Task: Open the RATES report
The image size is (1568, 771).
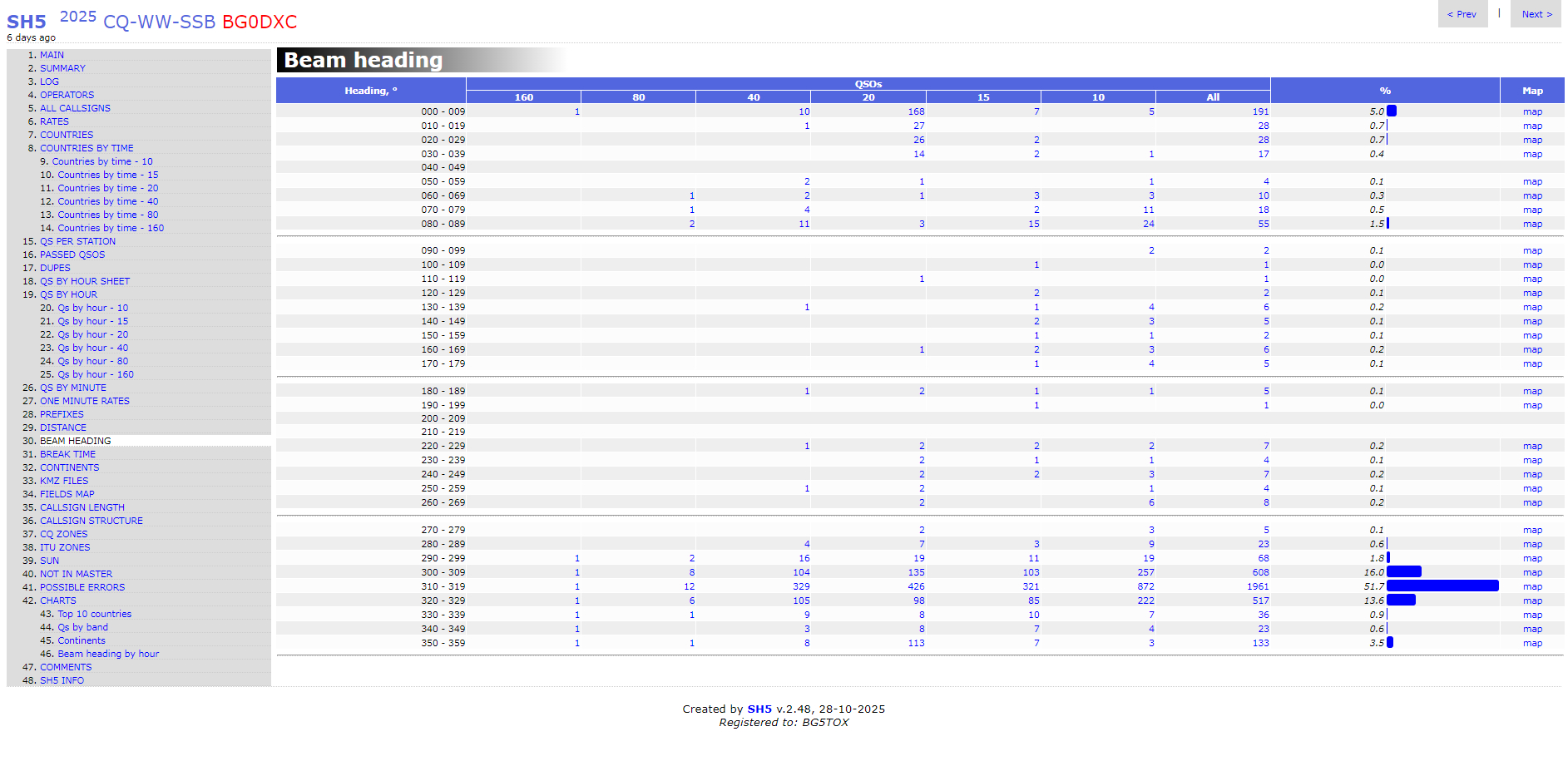Action: pyautogui.click(x=54, y=121)
